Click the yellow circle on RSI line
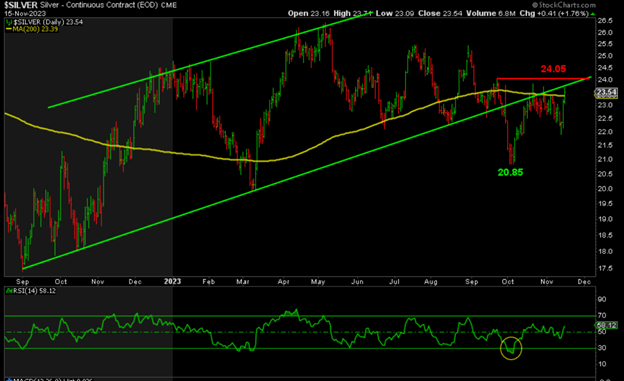The image size is (624, 381). click(511, 348)
